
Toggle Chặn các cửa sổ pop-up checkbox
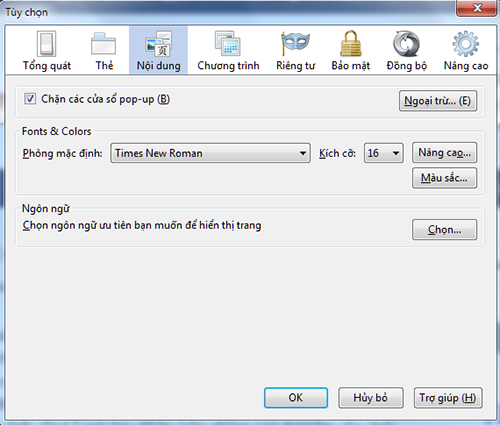pos(30,99)
